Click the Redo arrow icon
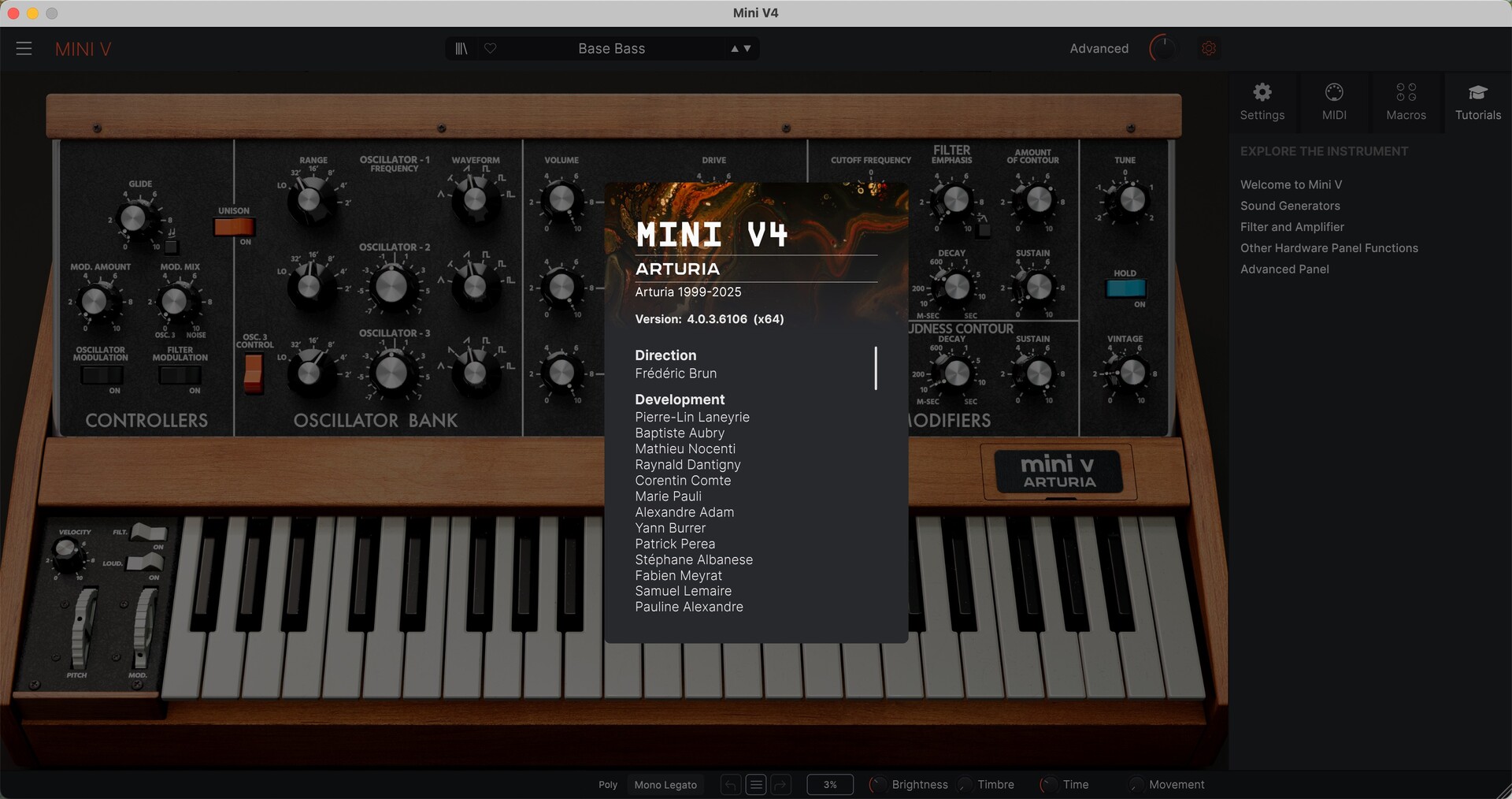Image resolution: width=1512 pixels, height=799 pixels. 781,785
